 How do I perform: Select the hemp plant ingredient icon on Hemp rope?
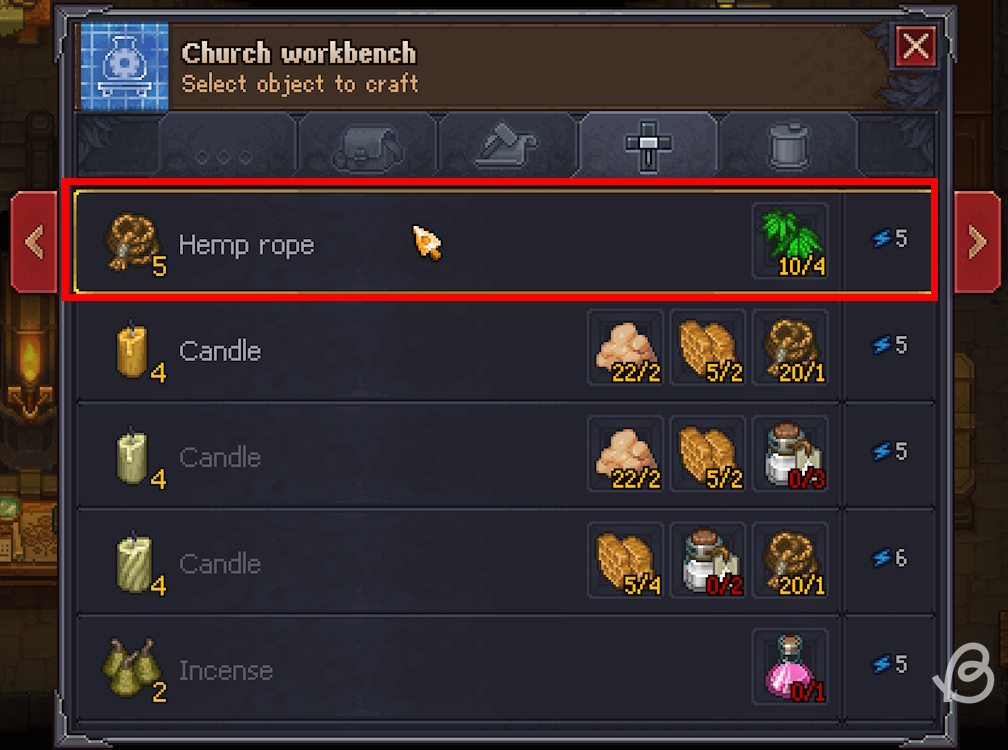[x=790, y=242]
